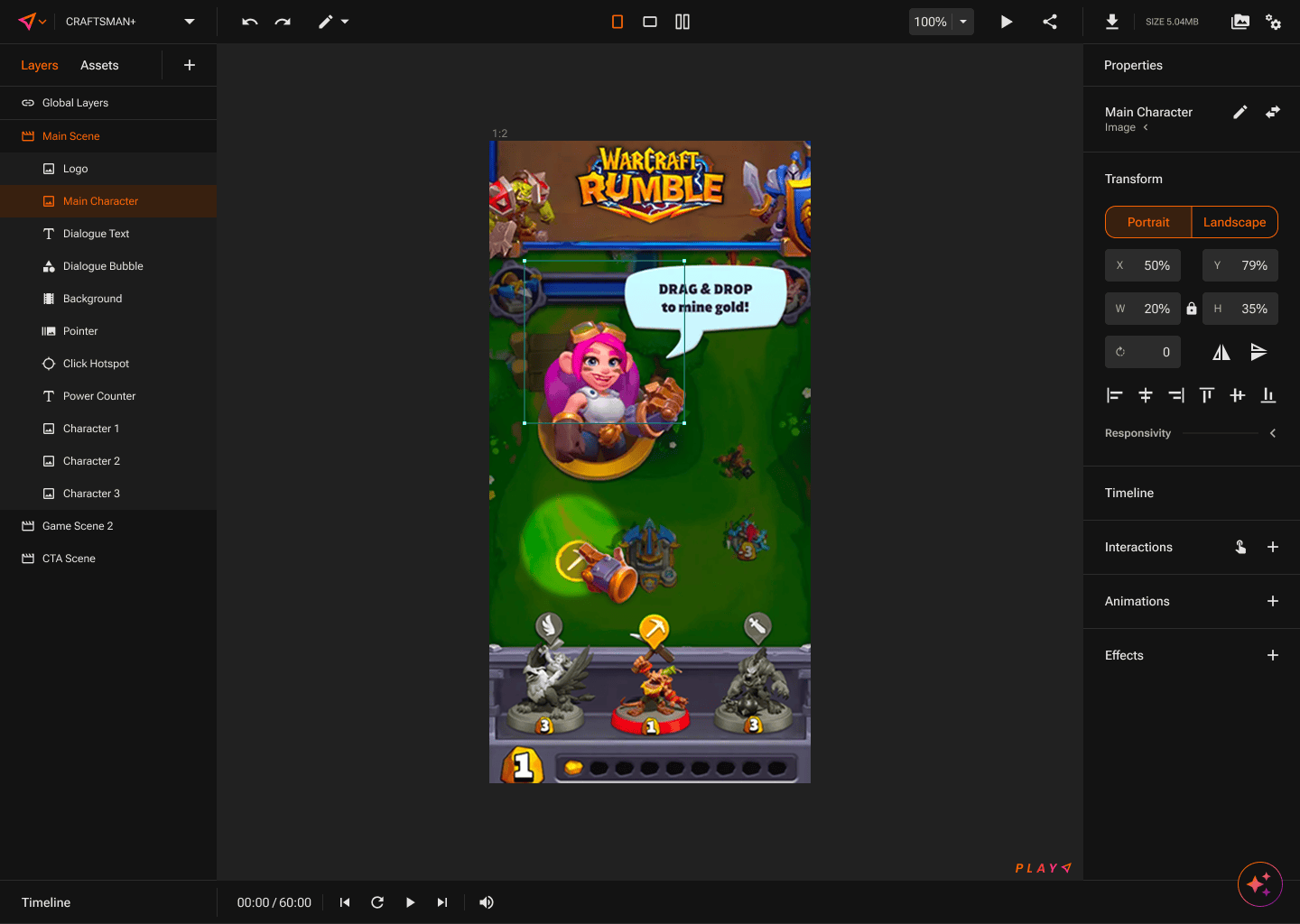Expand the Image type chevron
1300x924 pixels.
pos(1146,127)
